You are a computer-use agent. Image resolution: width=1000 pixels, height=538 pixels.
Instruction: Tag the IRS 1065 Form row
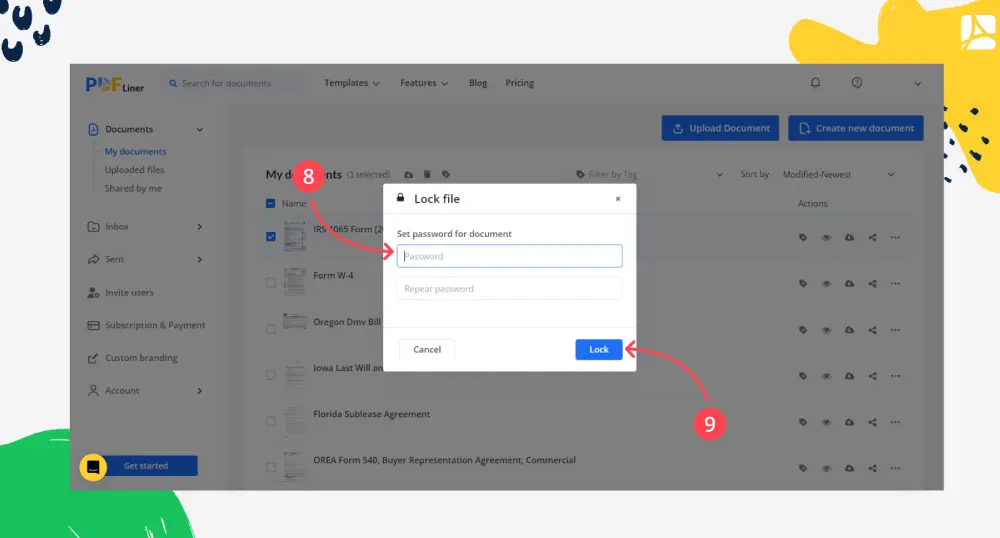803,238
